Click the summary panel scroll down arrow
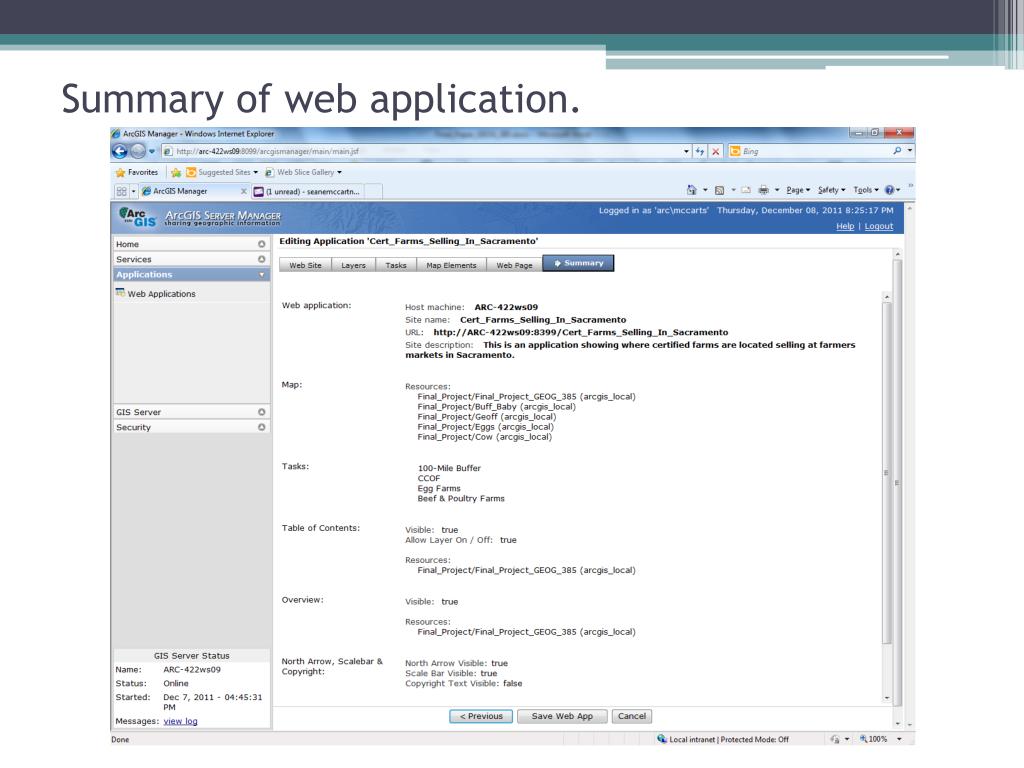The height and width of the screenshot is (768, 1024). coord(887,698)
